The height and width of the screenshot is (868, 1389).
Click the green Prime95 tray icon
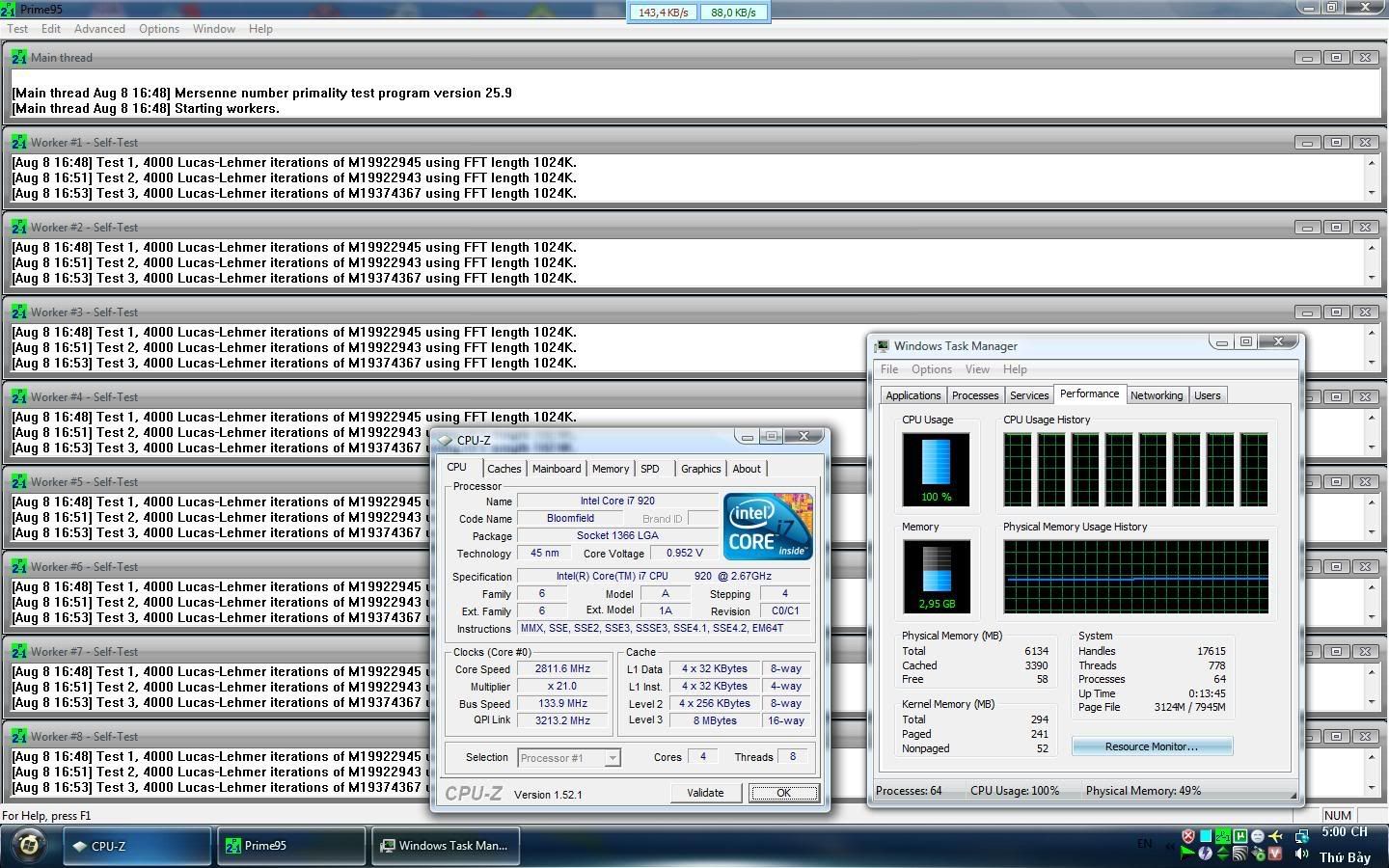(x=1223, y=835)
